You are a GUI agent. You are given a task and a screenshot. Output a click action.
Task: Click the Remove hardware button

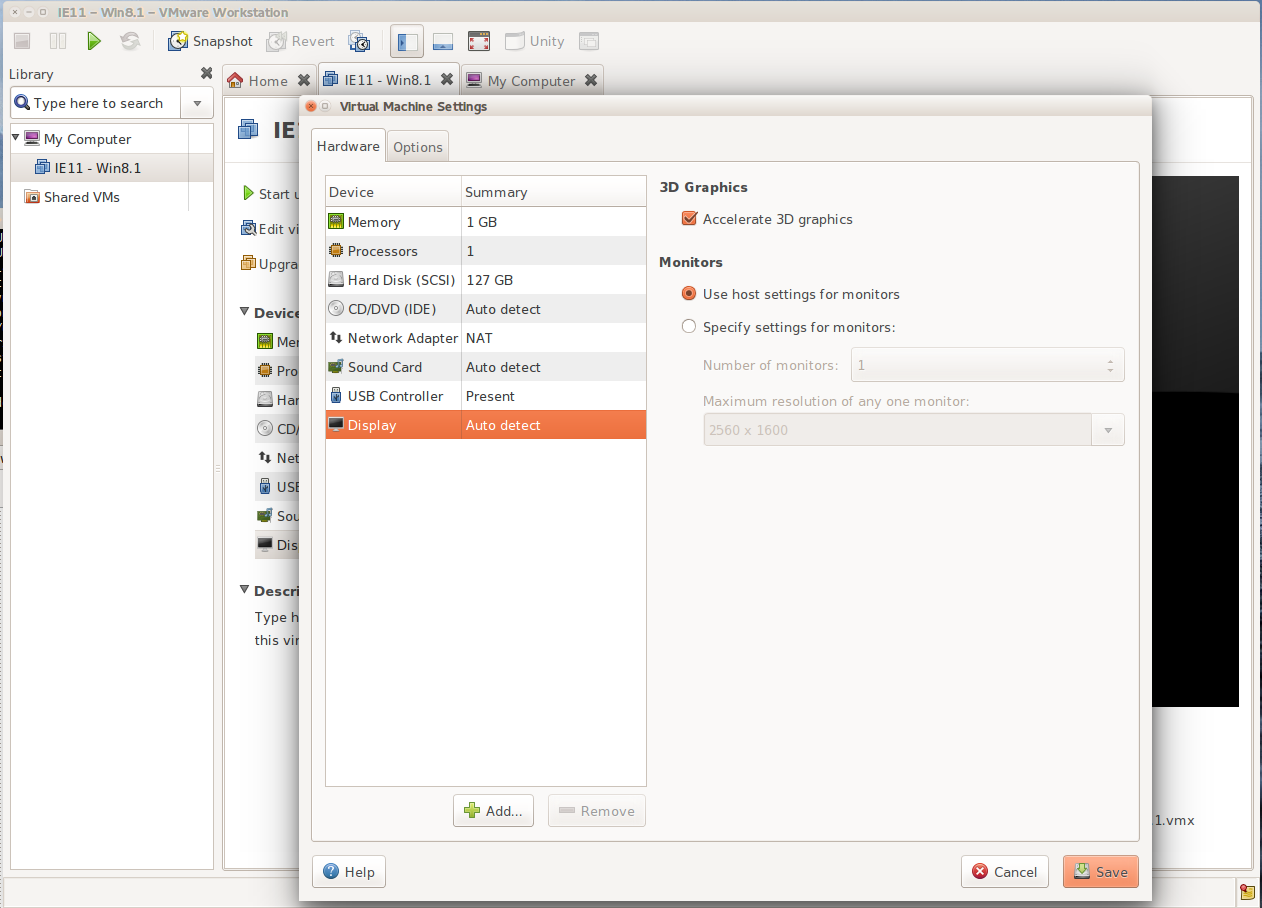coord(597,811)
